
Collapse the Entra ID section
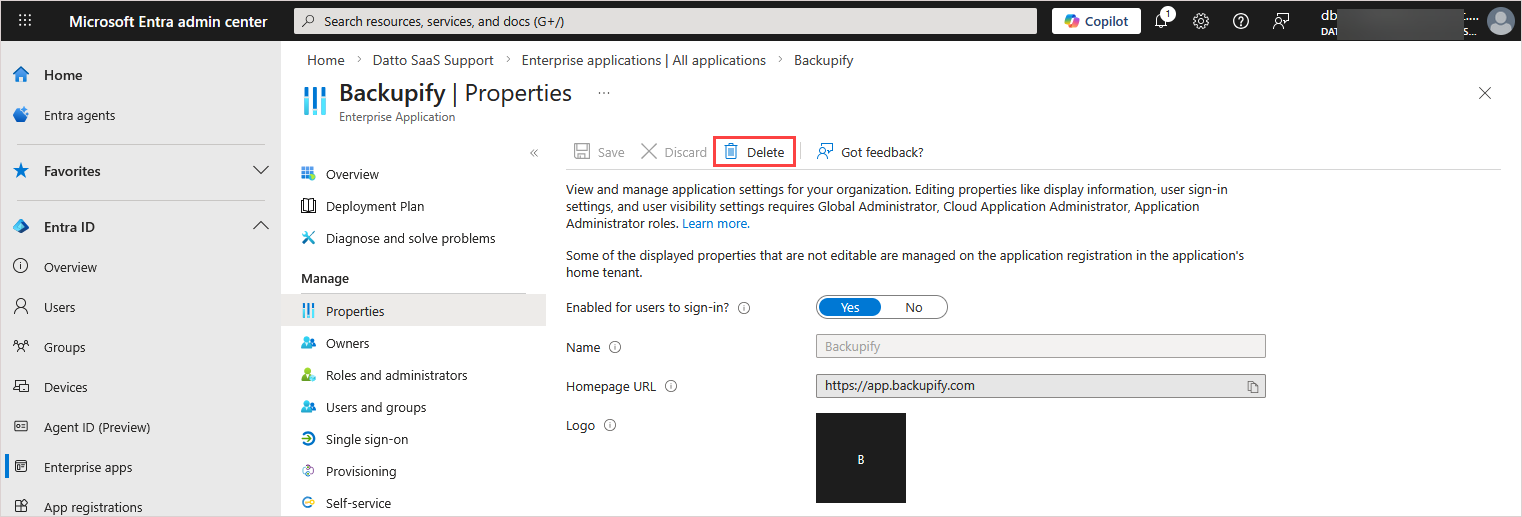(x=261, y=227)
